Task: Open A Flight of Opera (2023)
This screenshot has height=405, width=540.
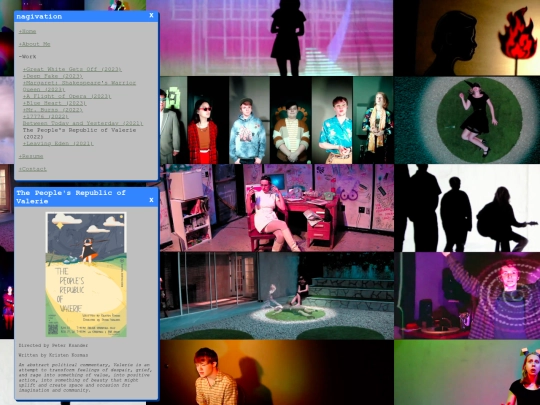Action: pyautogui.click(x=67, y=96)
